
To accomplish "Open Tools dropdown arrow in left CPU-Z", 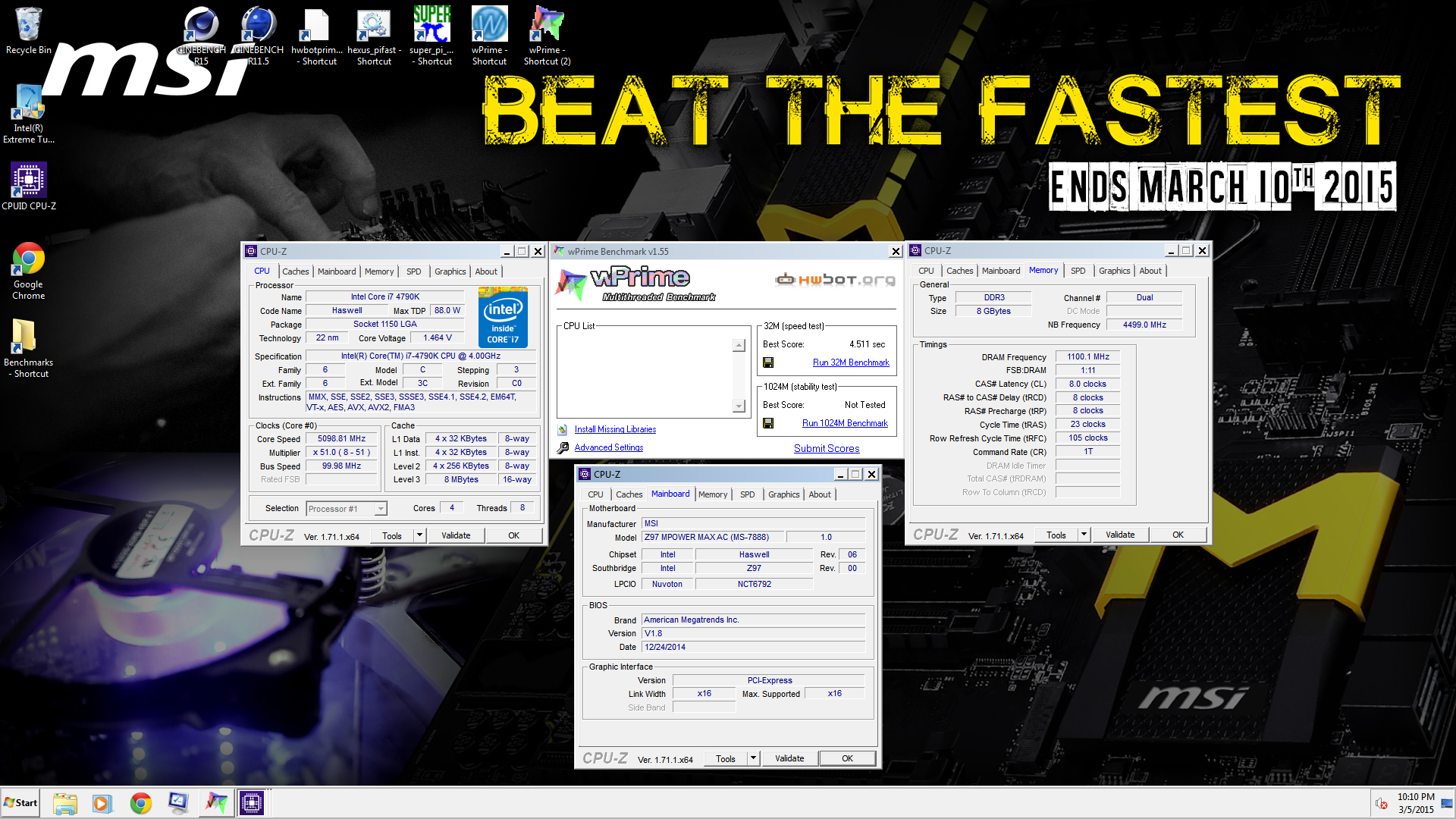I will click(x=419, y=535).
